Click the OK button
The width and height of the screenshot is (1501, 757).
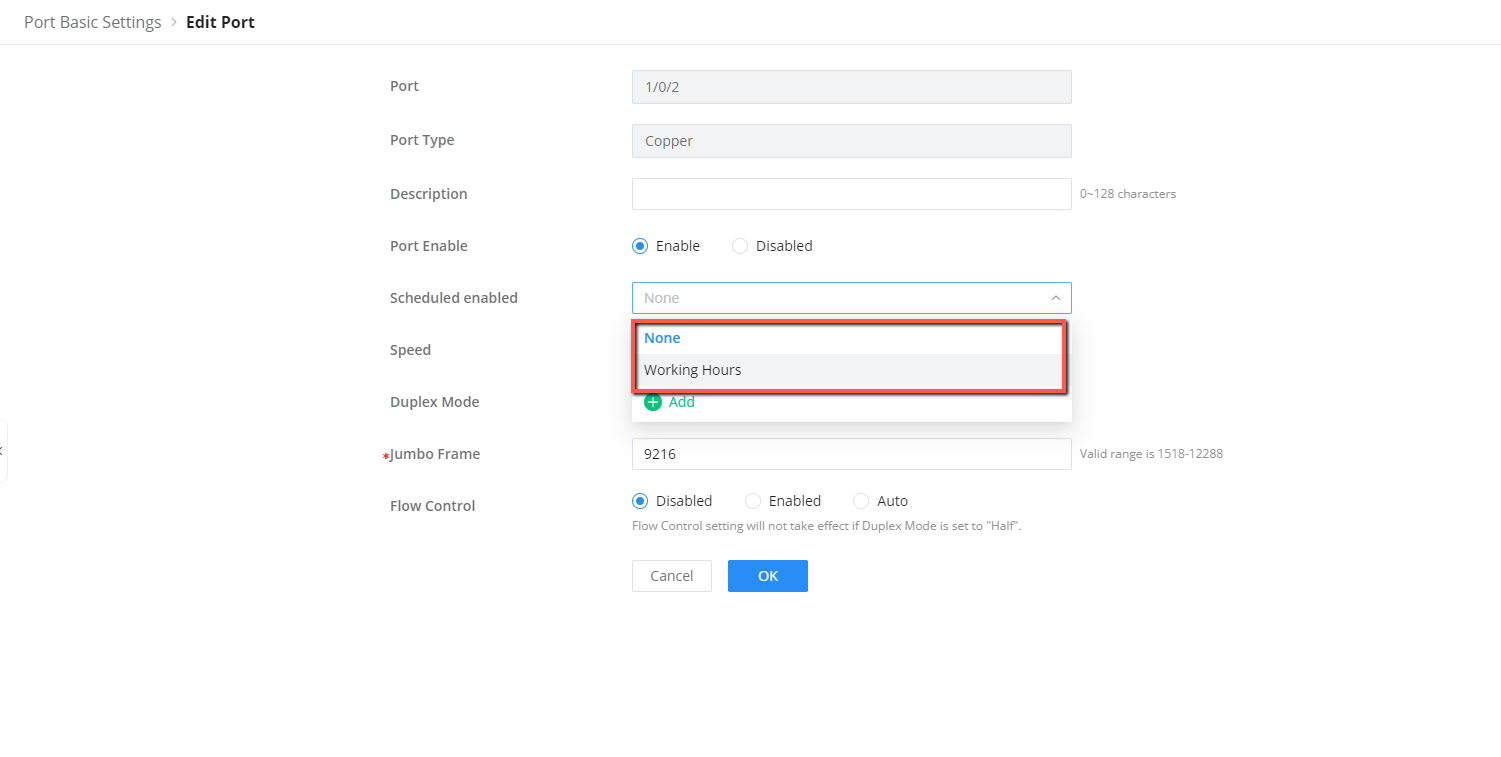click(768, 576)
